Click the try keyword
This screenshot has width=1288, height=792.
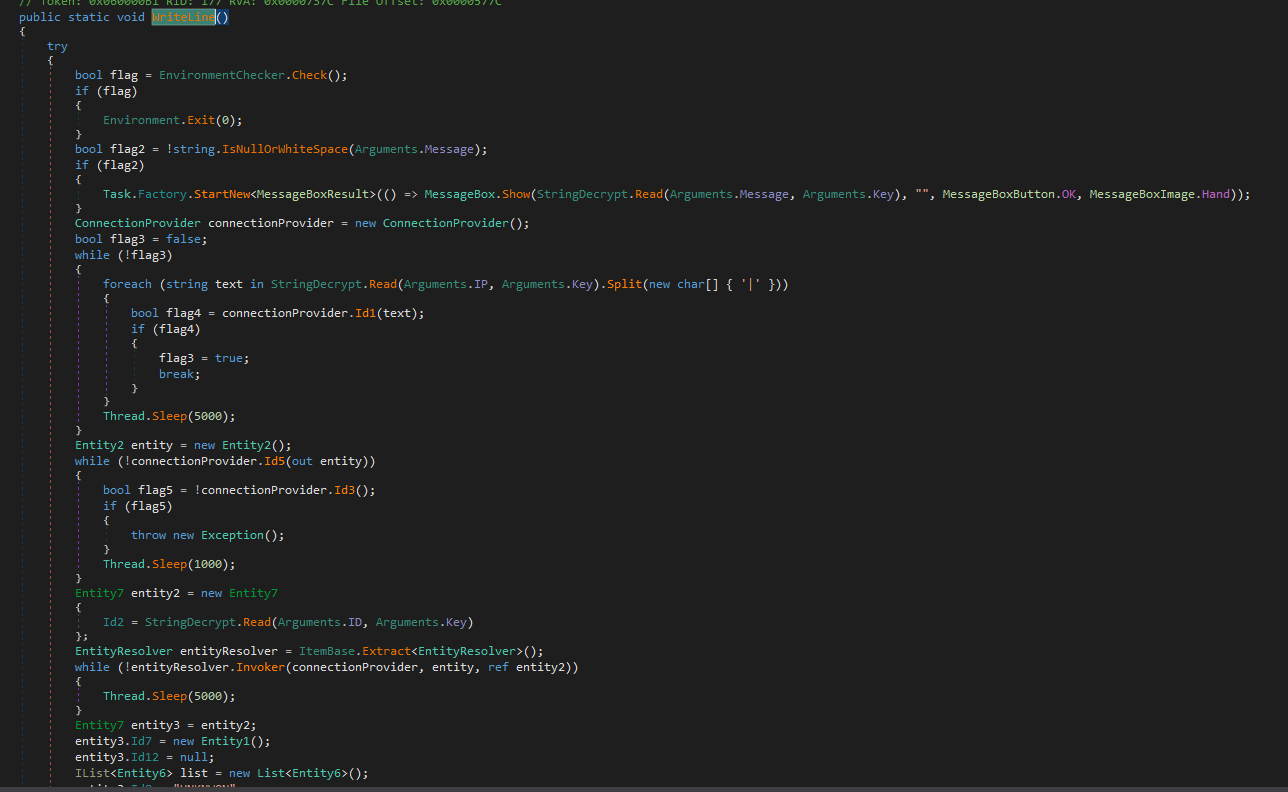click(57, 46)
